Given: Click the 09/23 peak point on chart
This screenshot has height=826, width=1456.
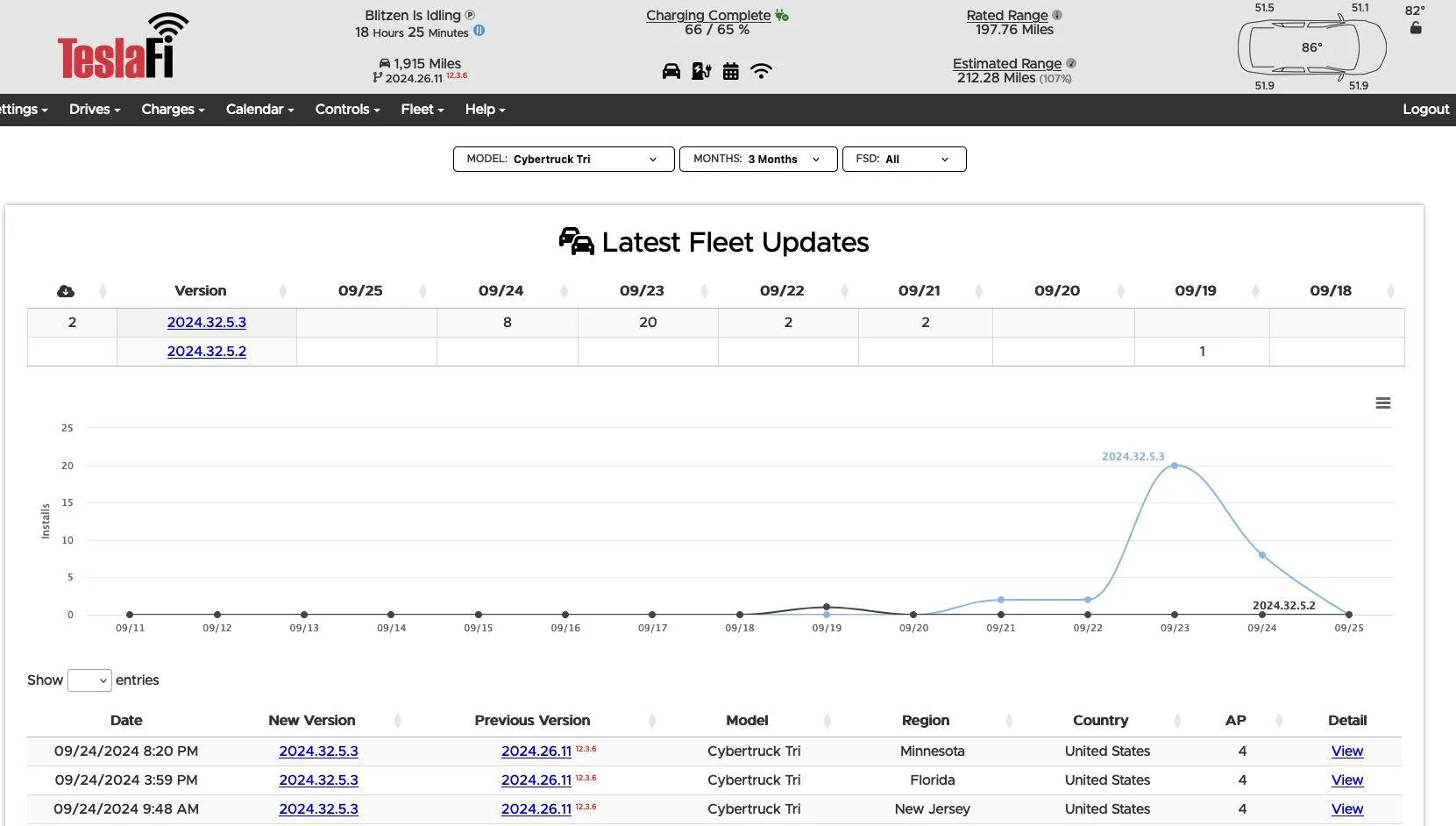Looking at the screenshot, I should 1175,466.
